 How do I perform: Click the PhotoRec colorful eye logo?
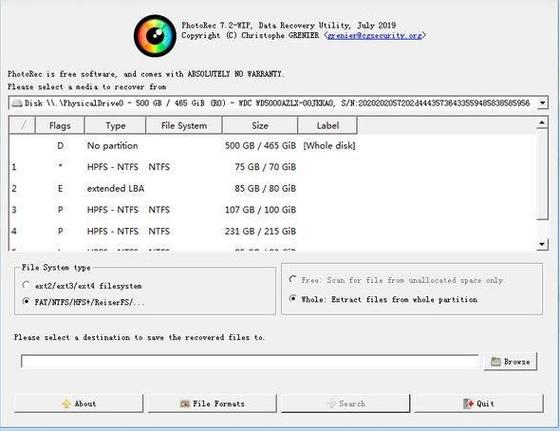point(155,35)
